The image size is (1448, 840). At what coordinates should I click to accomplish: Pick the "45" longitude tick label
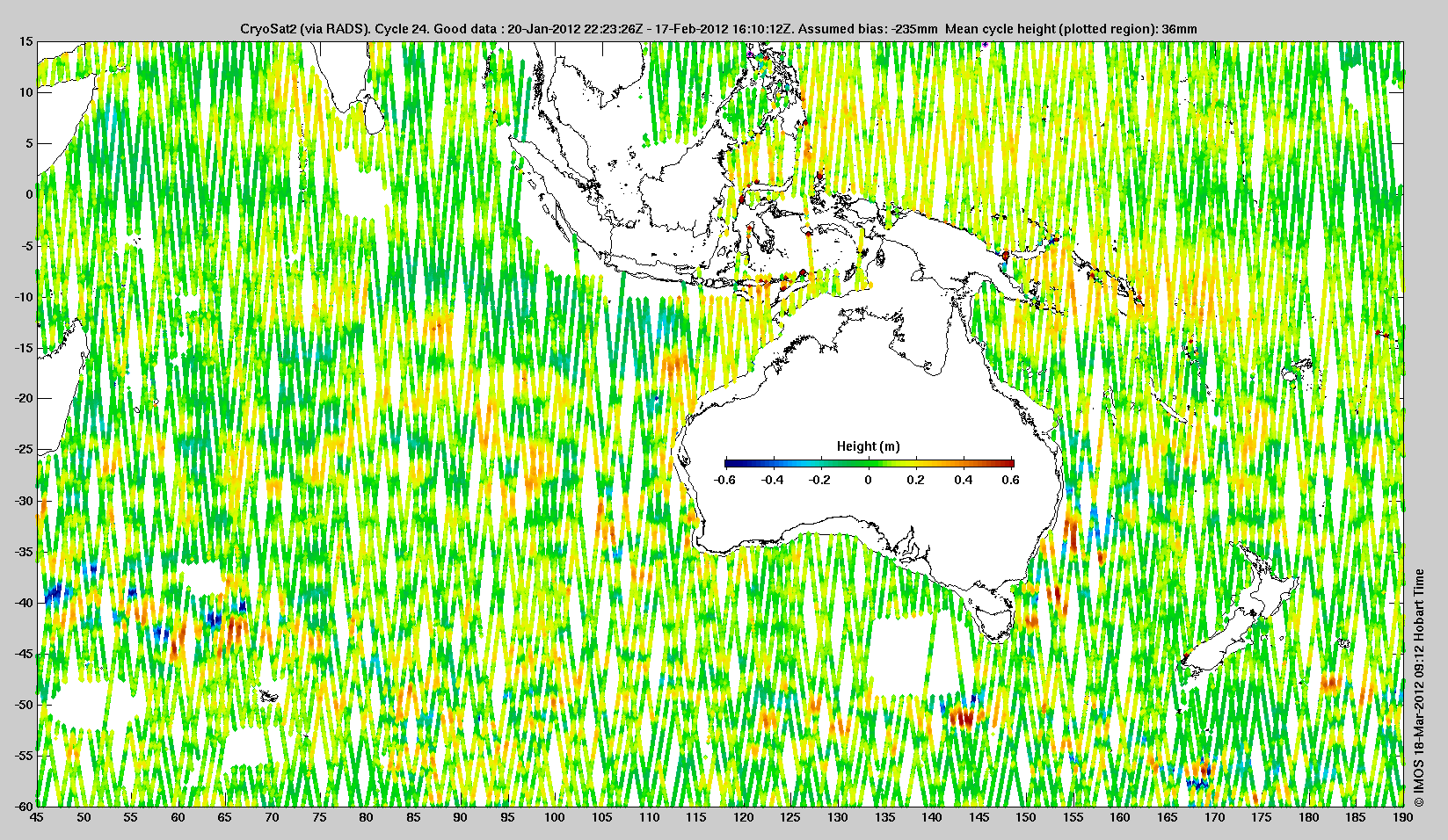37,817
